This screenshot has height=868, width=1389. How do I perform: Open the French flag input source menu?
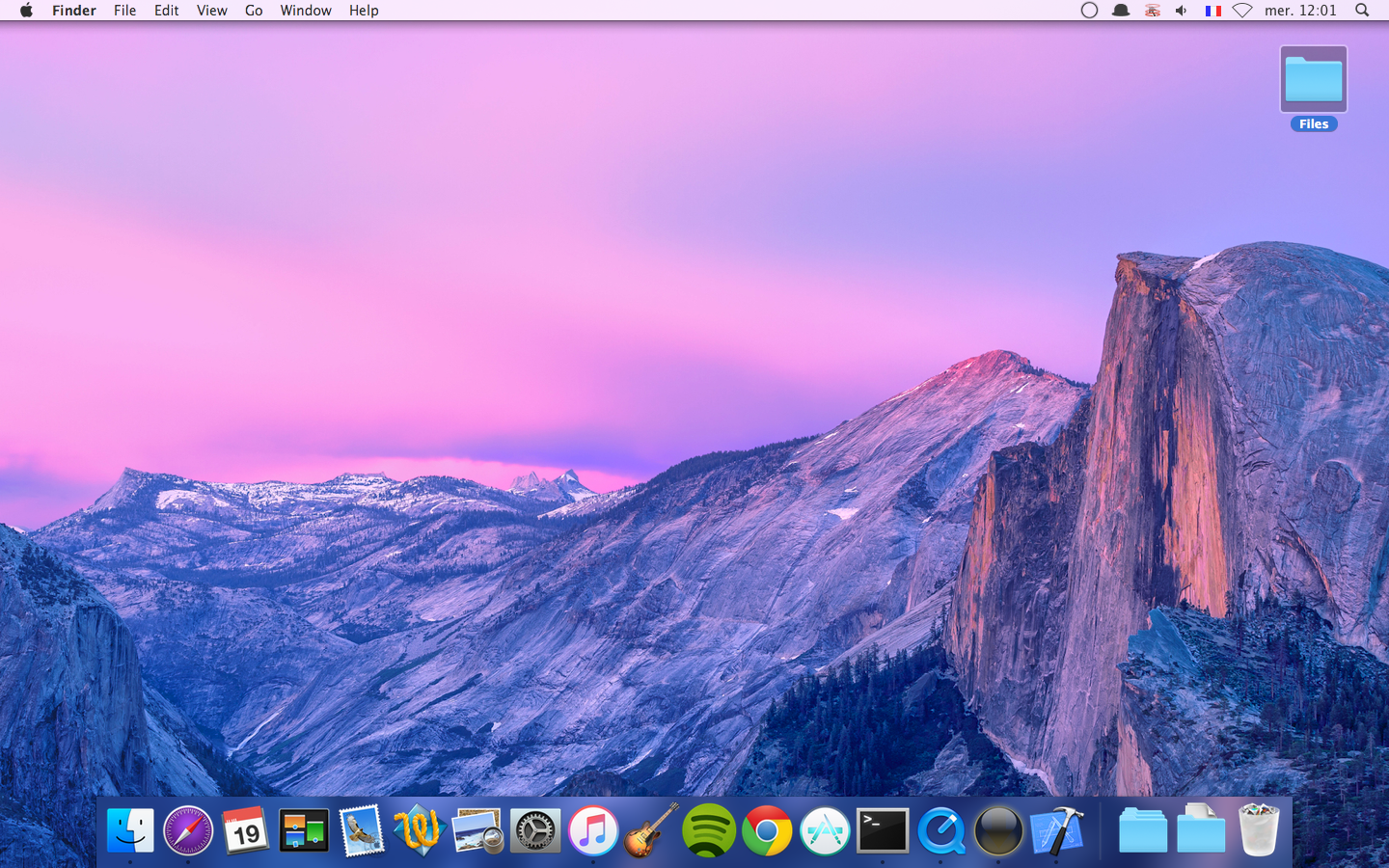click(x=1213, y=11)
